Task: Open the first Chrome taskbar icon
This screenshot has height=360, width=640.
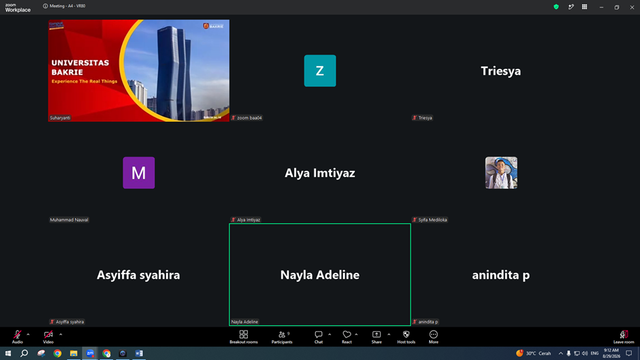Action: tap(57, 353)
